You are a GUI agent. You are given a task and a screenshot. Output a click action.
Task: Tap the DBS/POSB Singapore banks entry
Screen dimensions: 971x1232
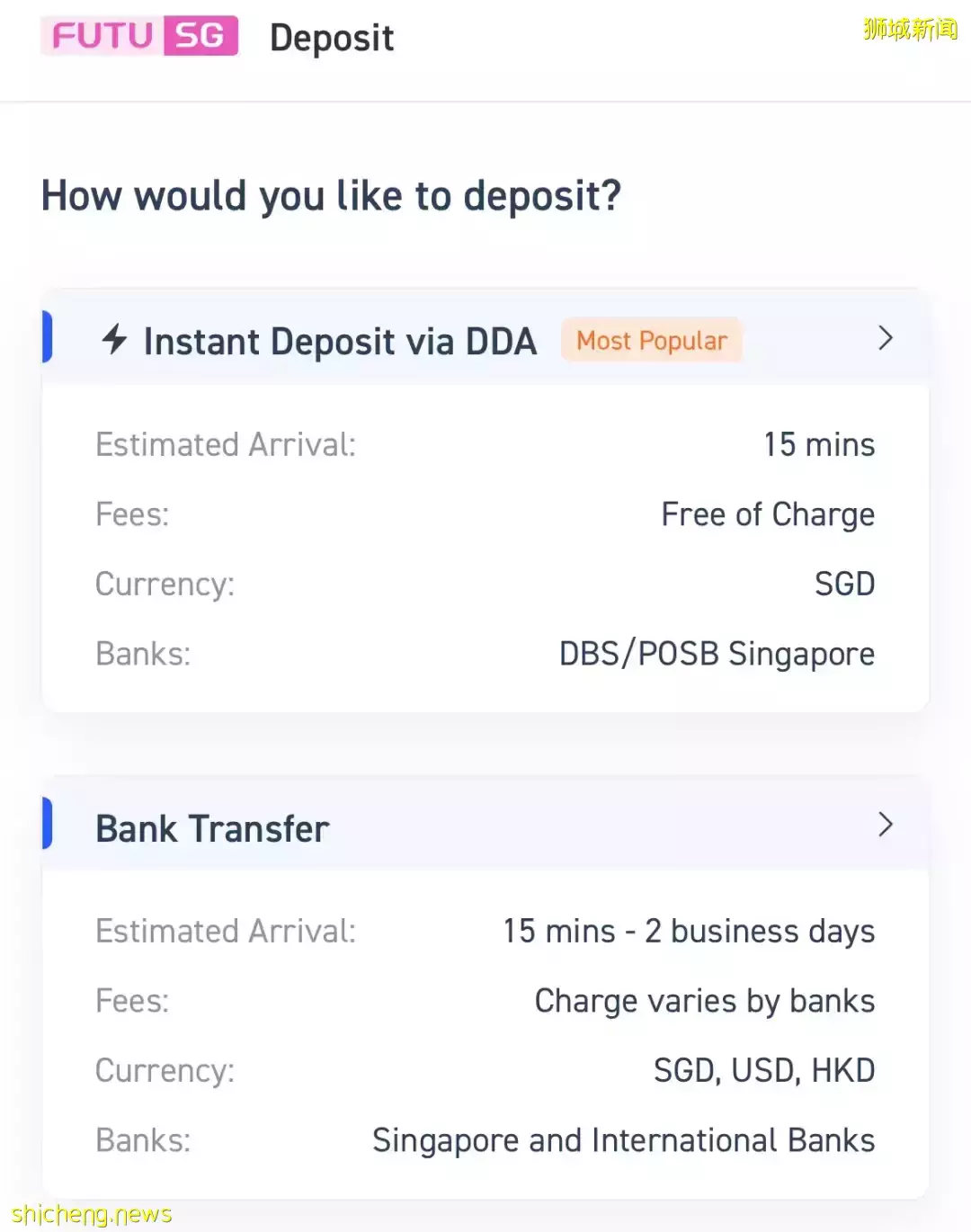(717, 654)
